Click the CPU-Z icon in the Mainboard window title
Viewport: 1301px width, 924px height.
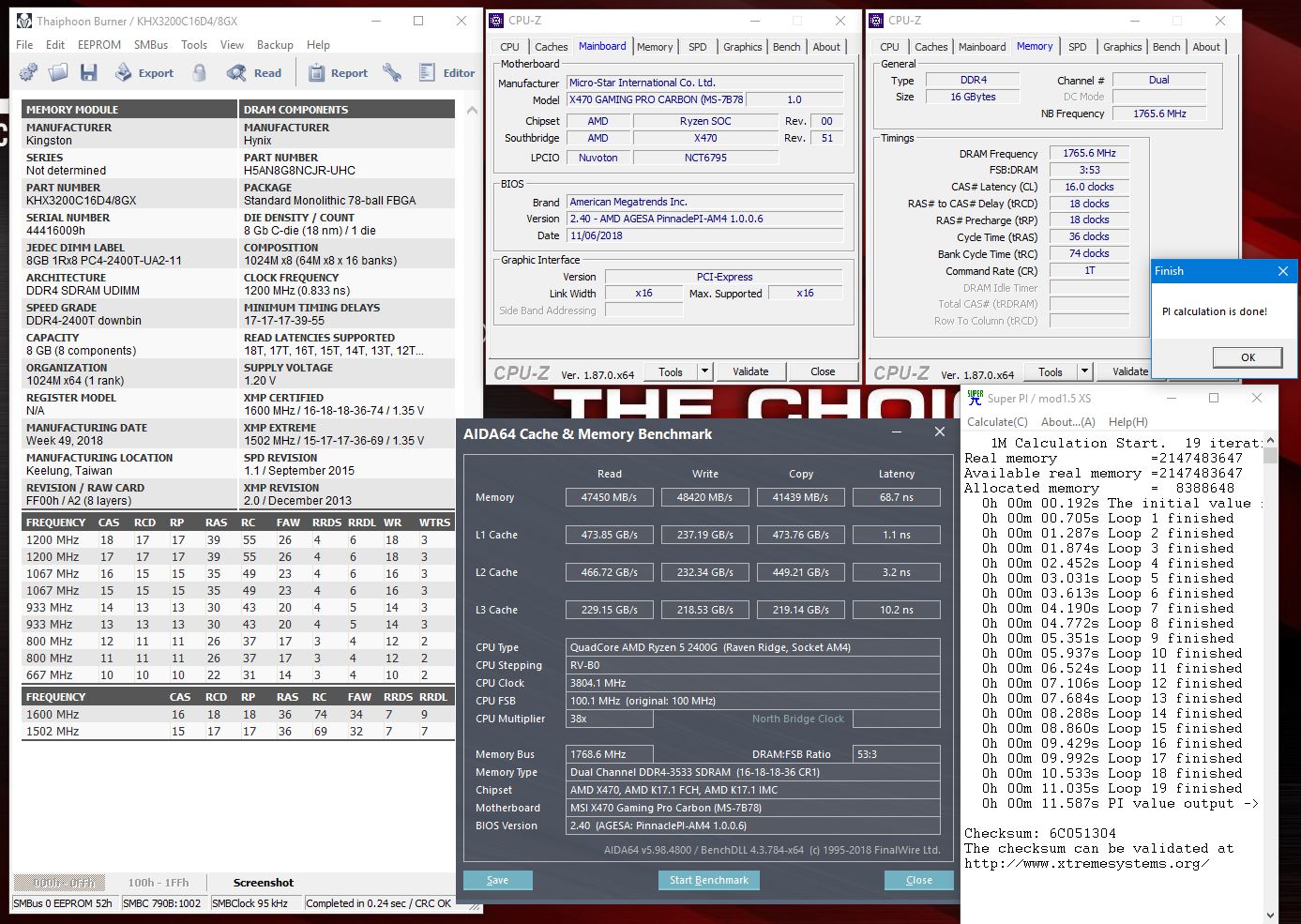pyautogui.click(x=497, y=20)
